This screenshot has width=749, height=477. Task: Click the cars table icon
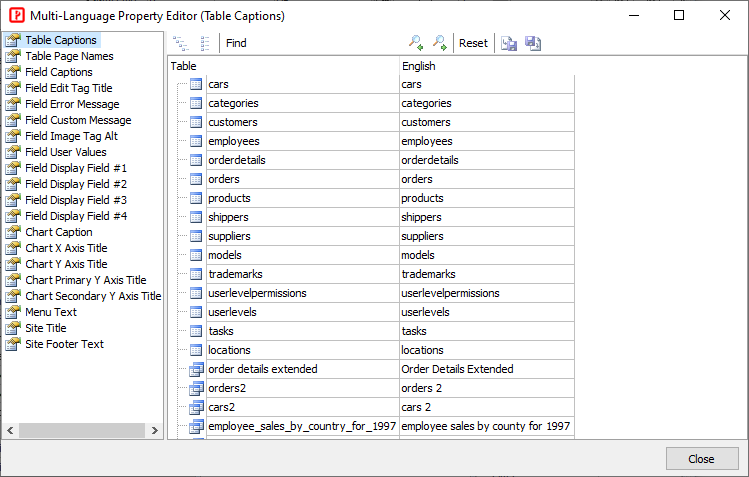click(196, 84)
